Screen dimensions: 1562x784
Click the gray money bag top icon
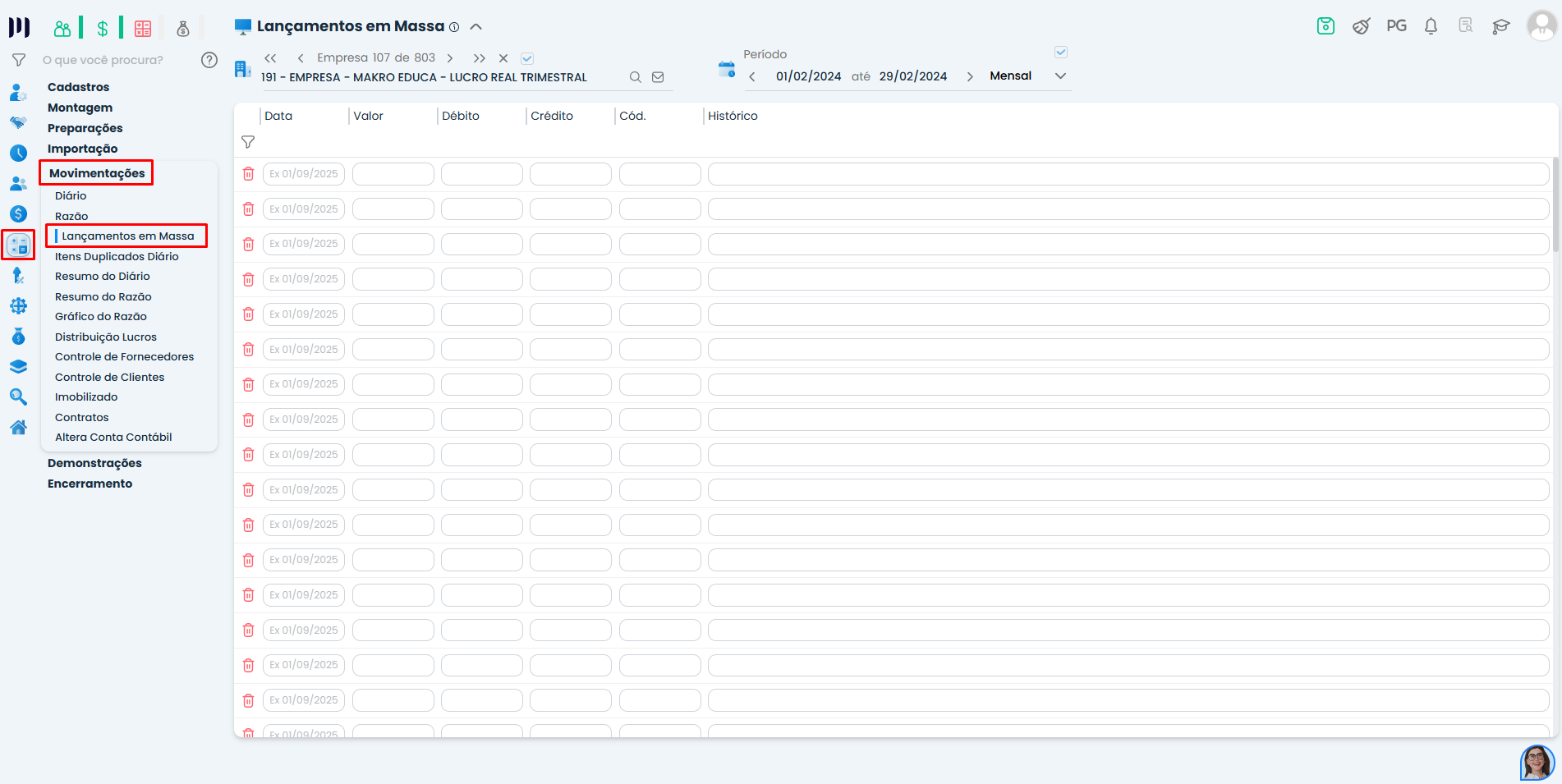point(183,29)
